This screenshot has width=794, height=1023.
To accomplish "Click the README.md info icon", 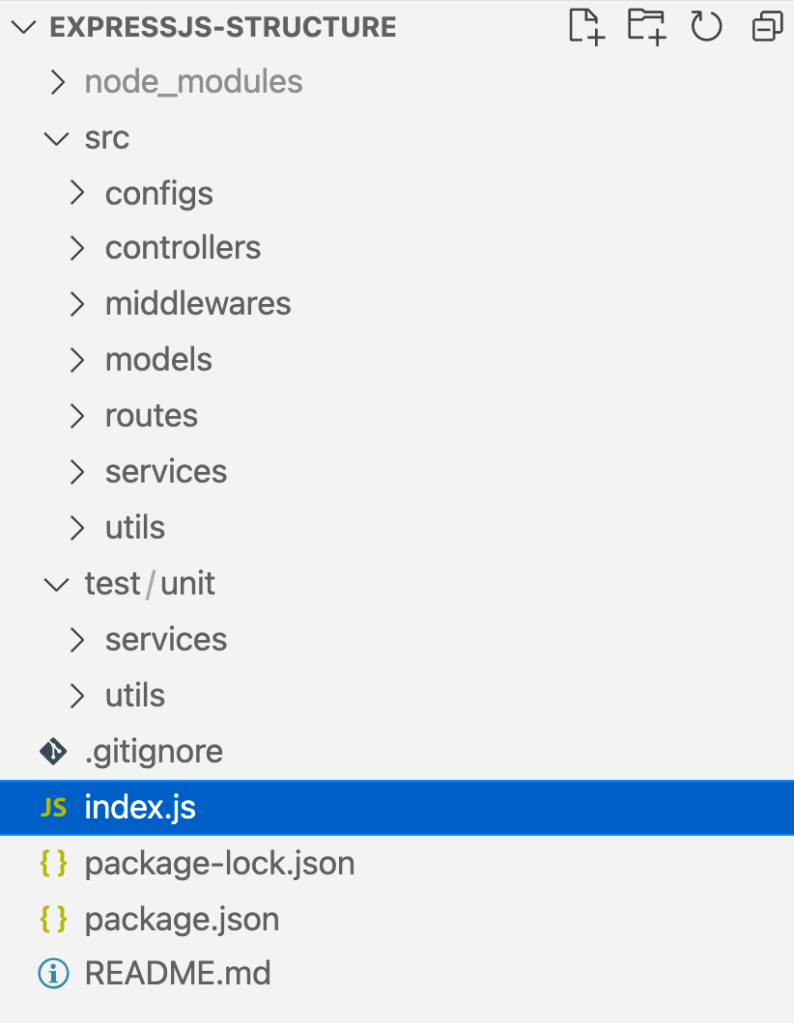I will (52, 973).
